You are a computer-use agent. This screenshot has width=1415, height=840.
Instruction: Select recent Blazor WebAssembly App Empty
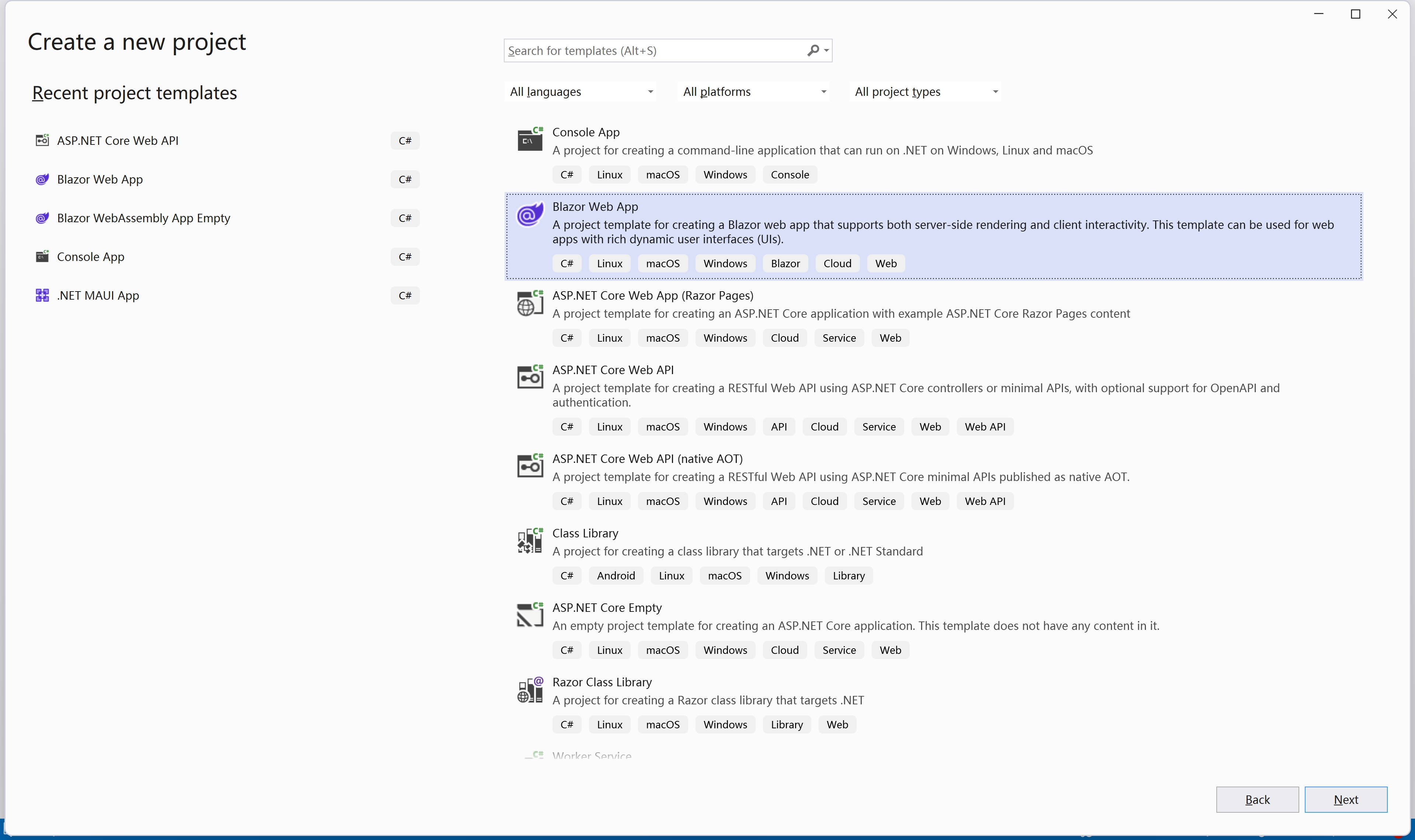pos(227,218)
